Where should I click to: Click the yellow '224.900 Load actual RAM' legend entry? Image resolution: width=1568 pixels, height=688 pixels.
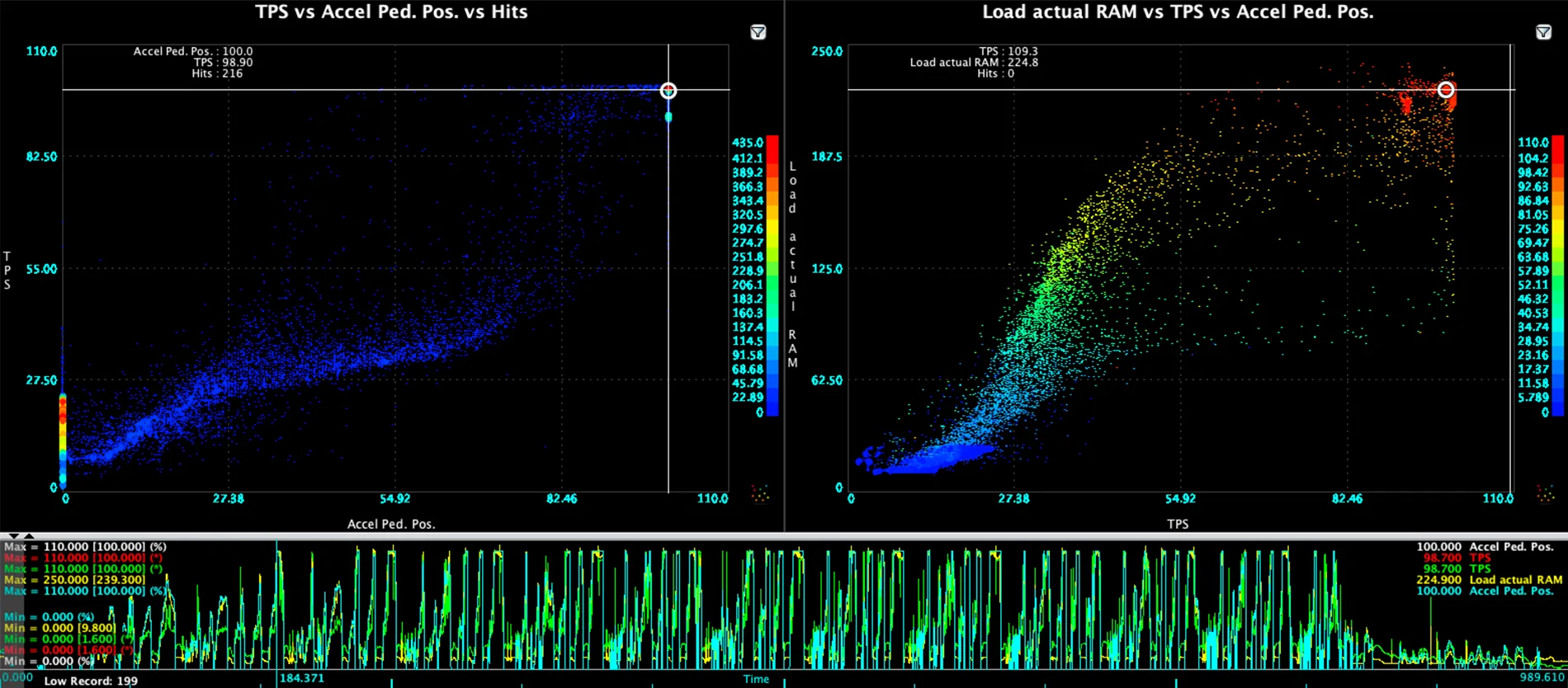1490,580
